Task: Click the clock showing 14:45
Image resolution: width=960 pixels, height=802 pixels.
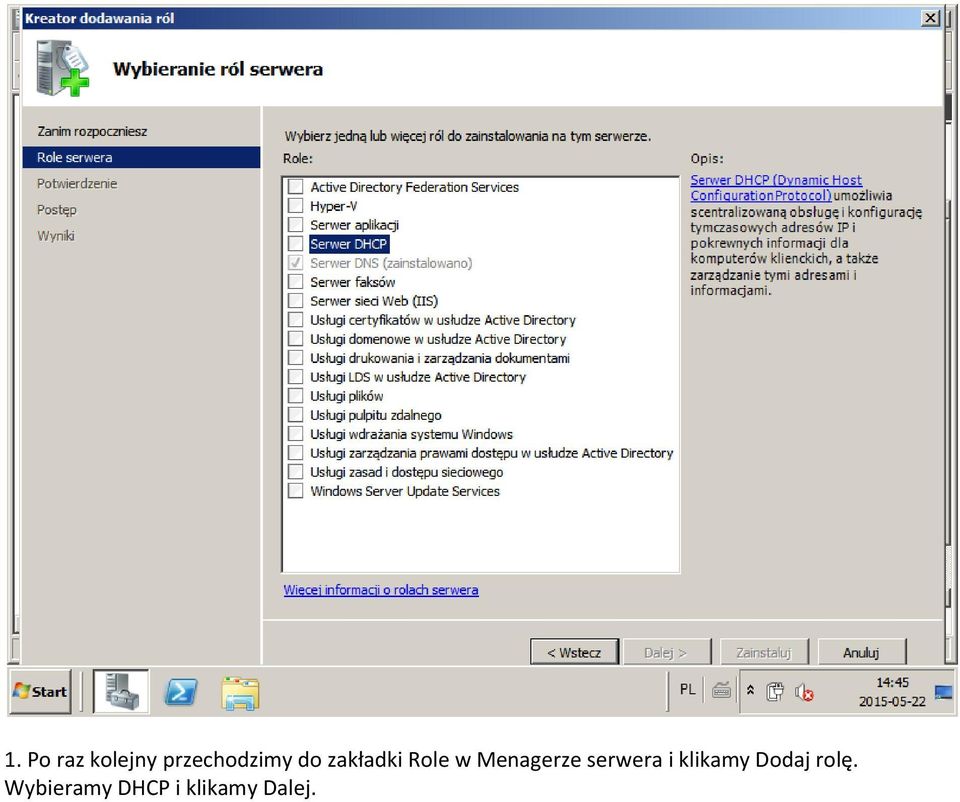Action: click(x=892, y=682)
